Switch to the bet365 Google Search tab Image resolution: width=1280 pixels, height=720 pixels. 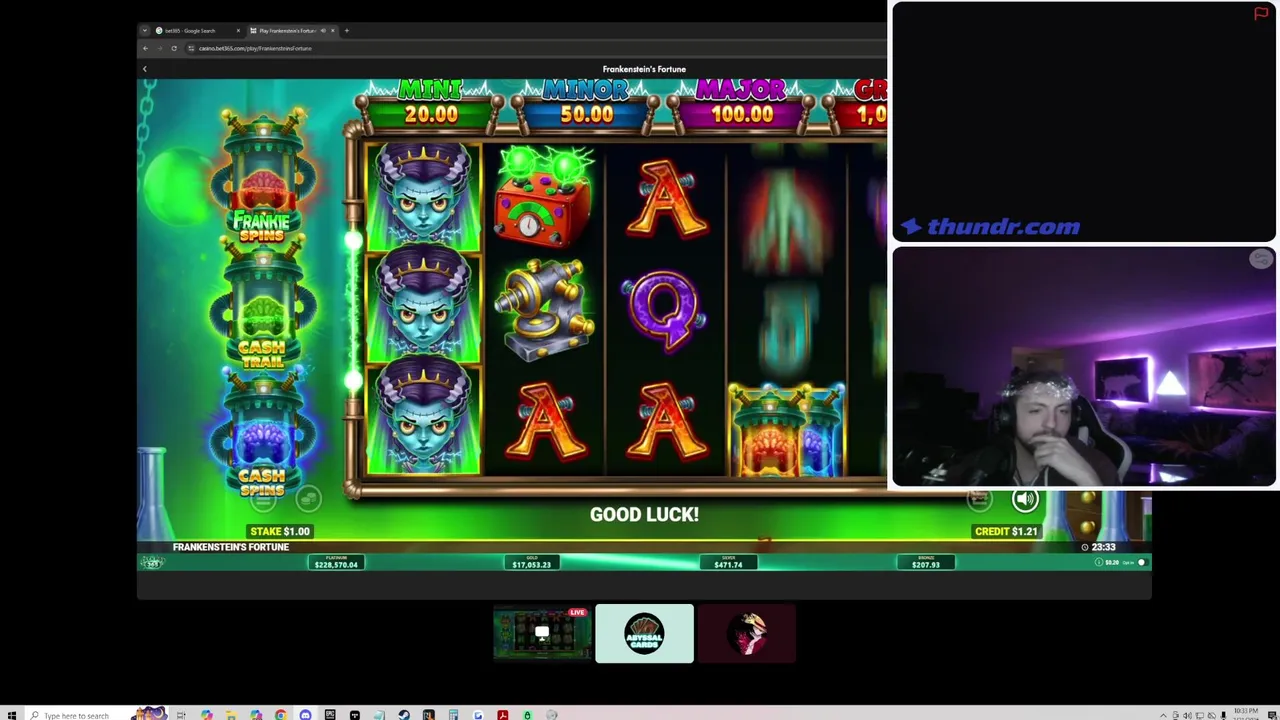[x=196, y=30]
